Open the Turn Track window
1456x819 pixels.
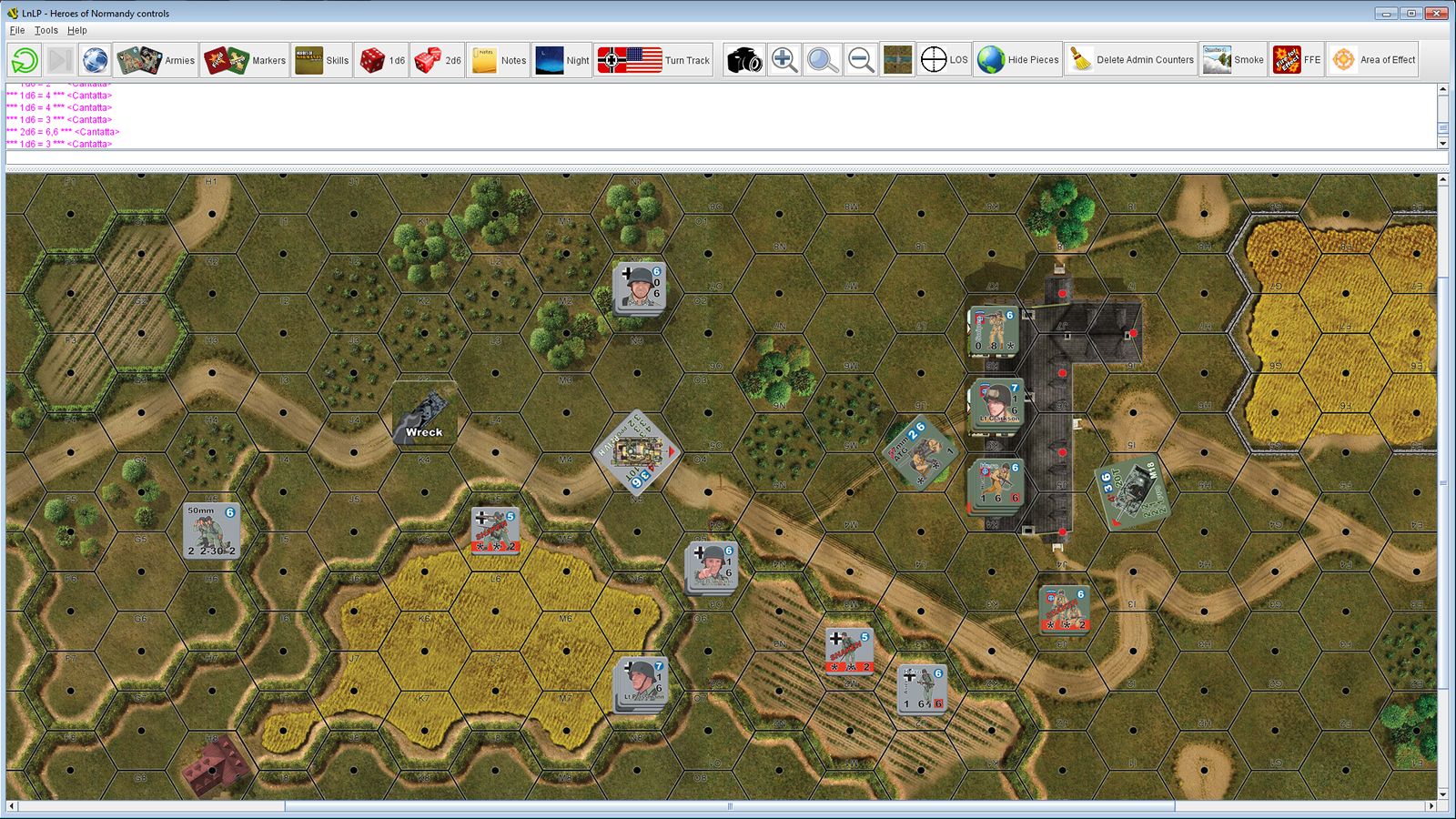pyautogui.click(x=653, y=60)
